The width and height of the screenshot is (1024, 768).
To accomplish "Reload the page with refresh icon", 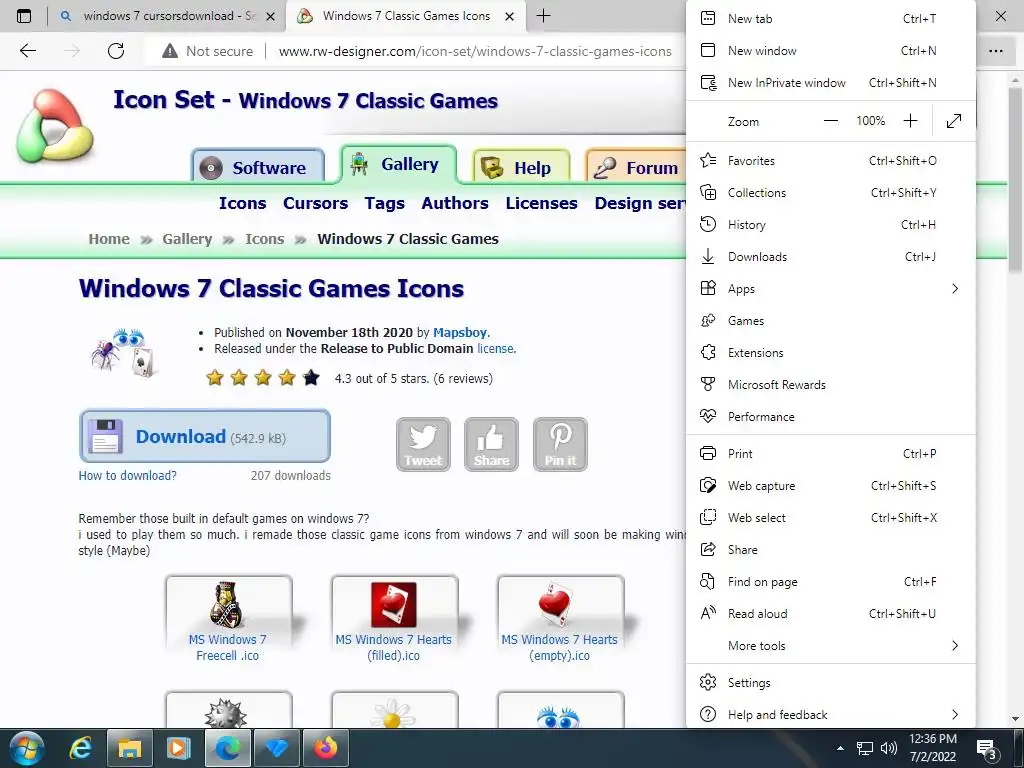I will pos(116,51).
